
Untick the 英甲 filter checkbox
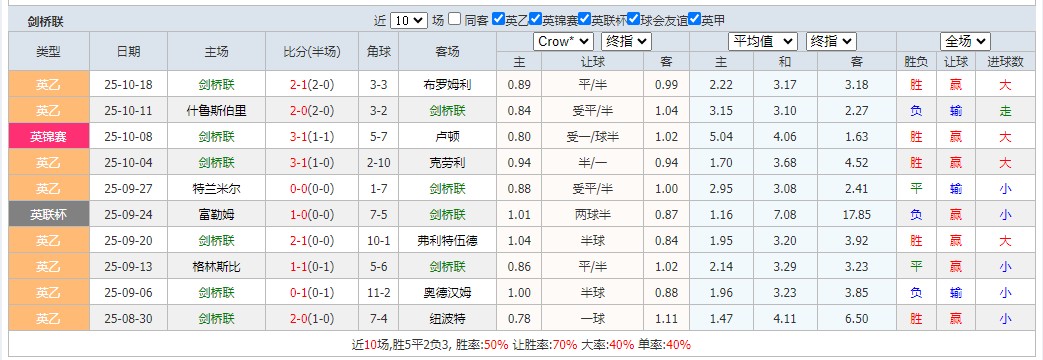click(694, 19)
